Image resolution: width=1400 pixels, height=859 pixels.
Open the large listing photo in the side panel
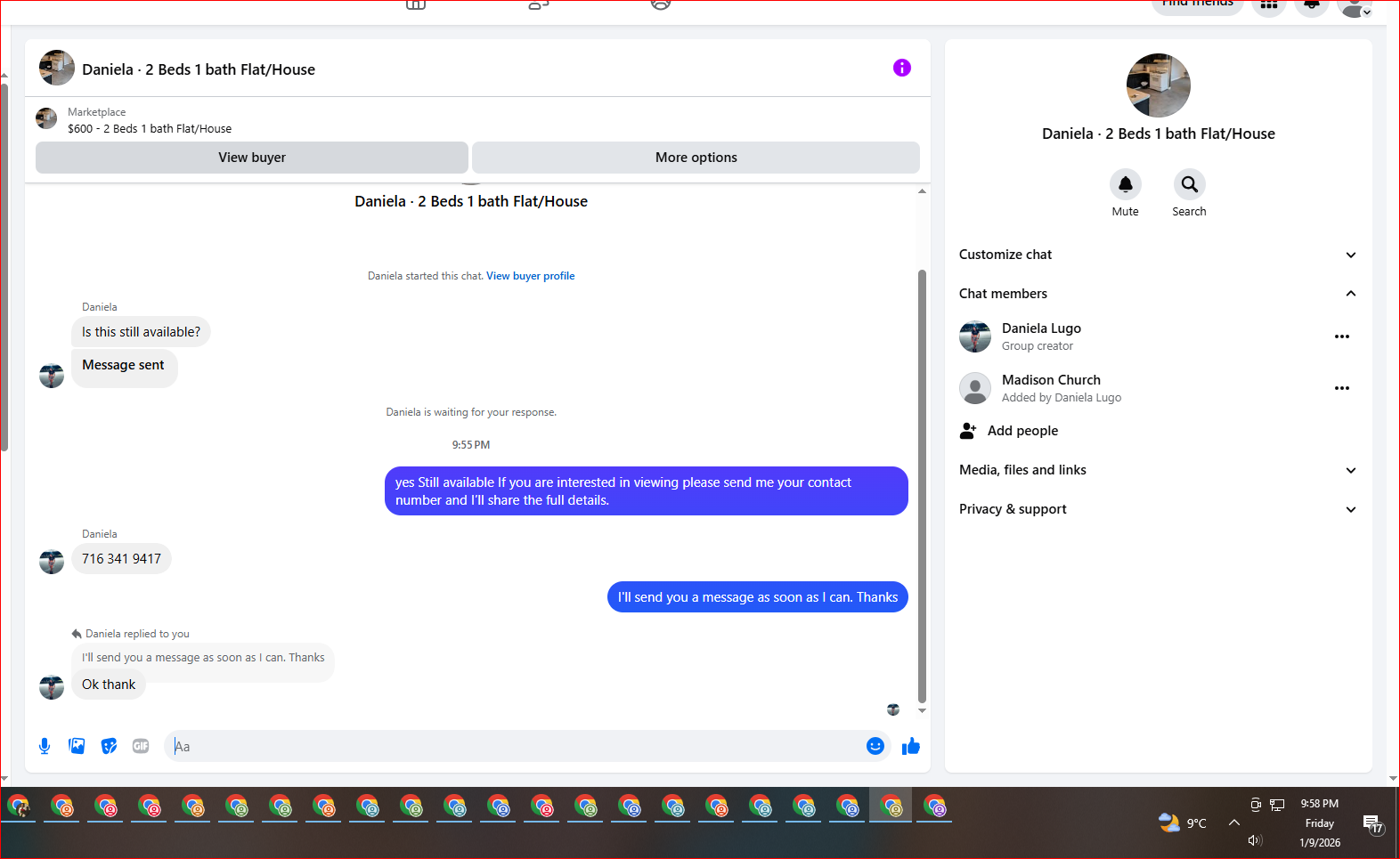(x=1158, y=85)
